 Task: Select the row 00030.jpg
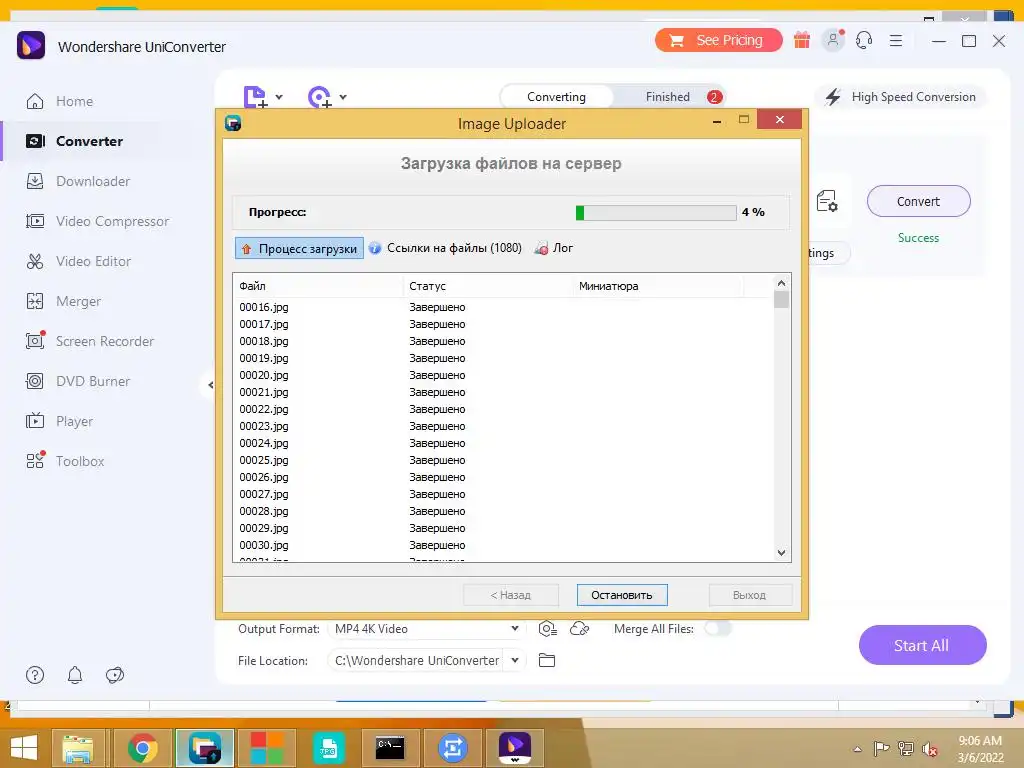tap(503, 545)
